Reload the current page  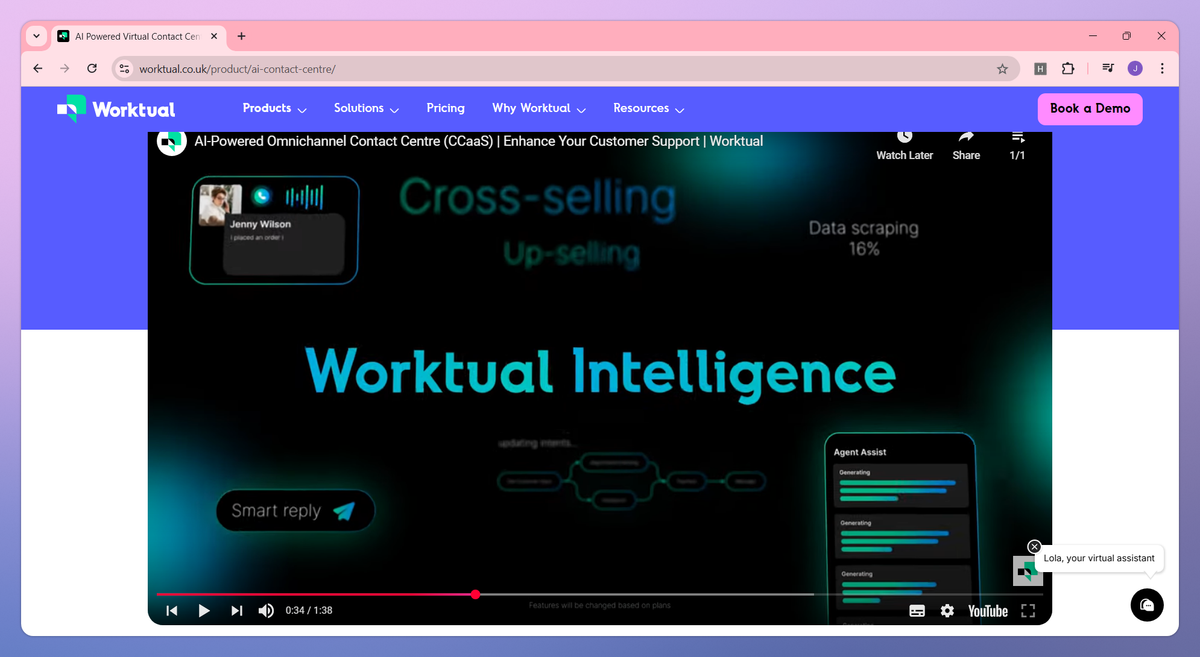[92, 69]
